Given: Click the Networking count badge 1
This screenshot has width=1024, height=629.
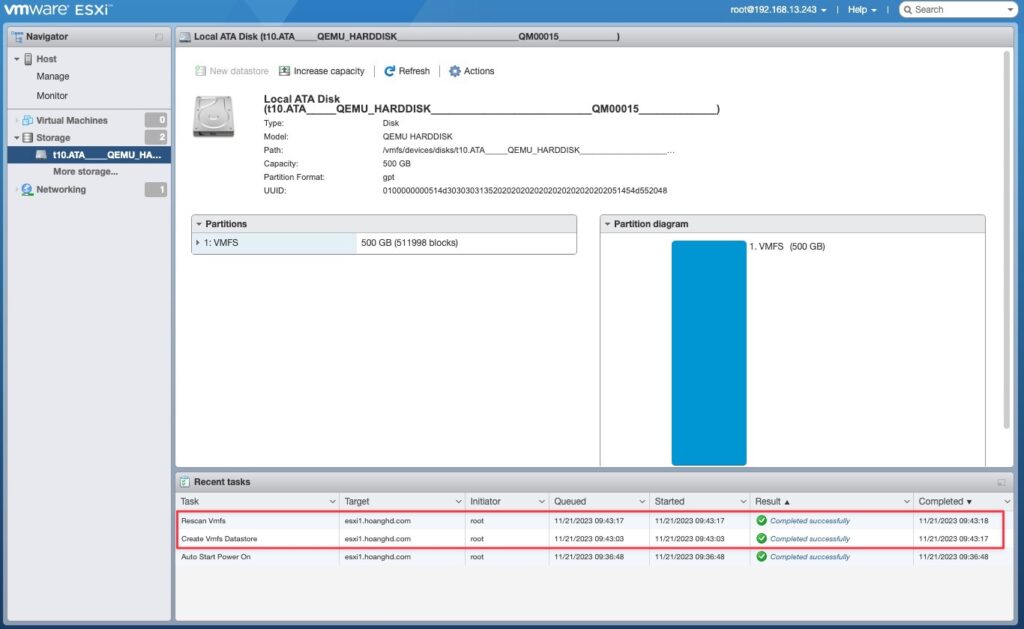Looking at the screenshot, I should tap(155, 189).
